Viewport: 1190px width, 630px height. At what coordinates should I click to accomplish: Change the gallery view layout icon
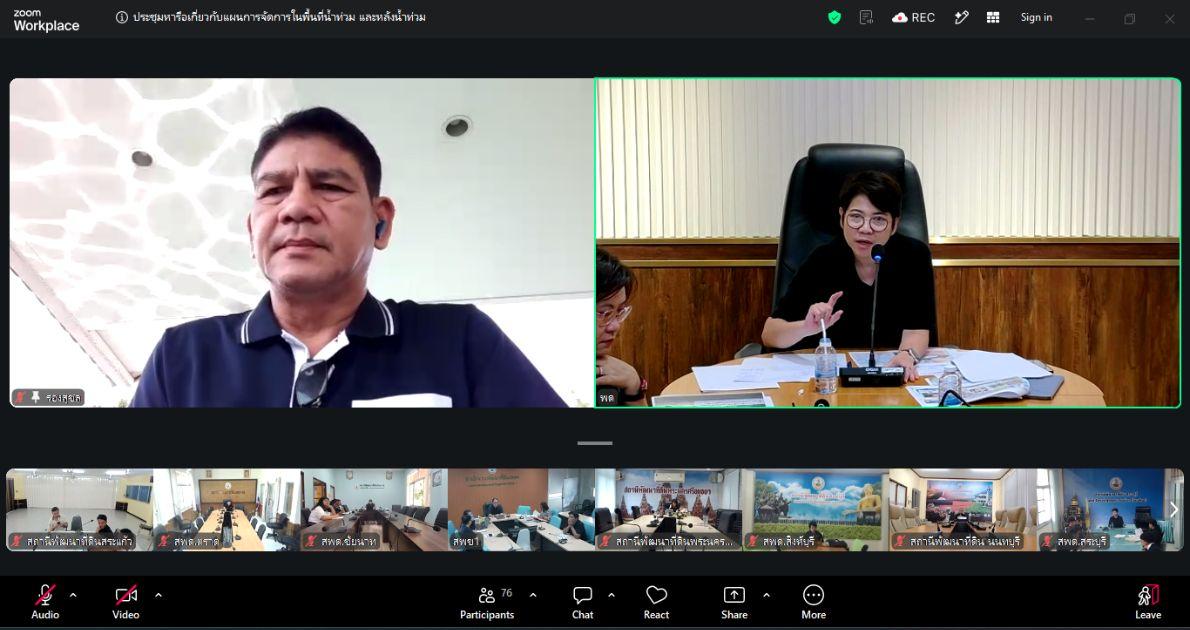(x=993, y=17)
